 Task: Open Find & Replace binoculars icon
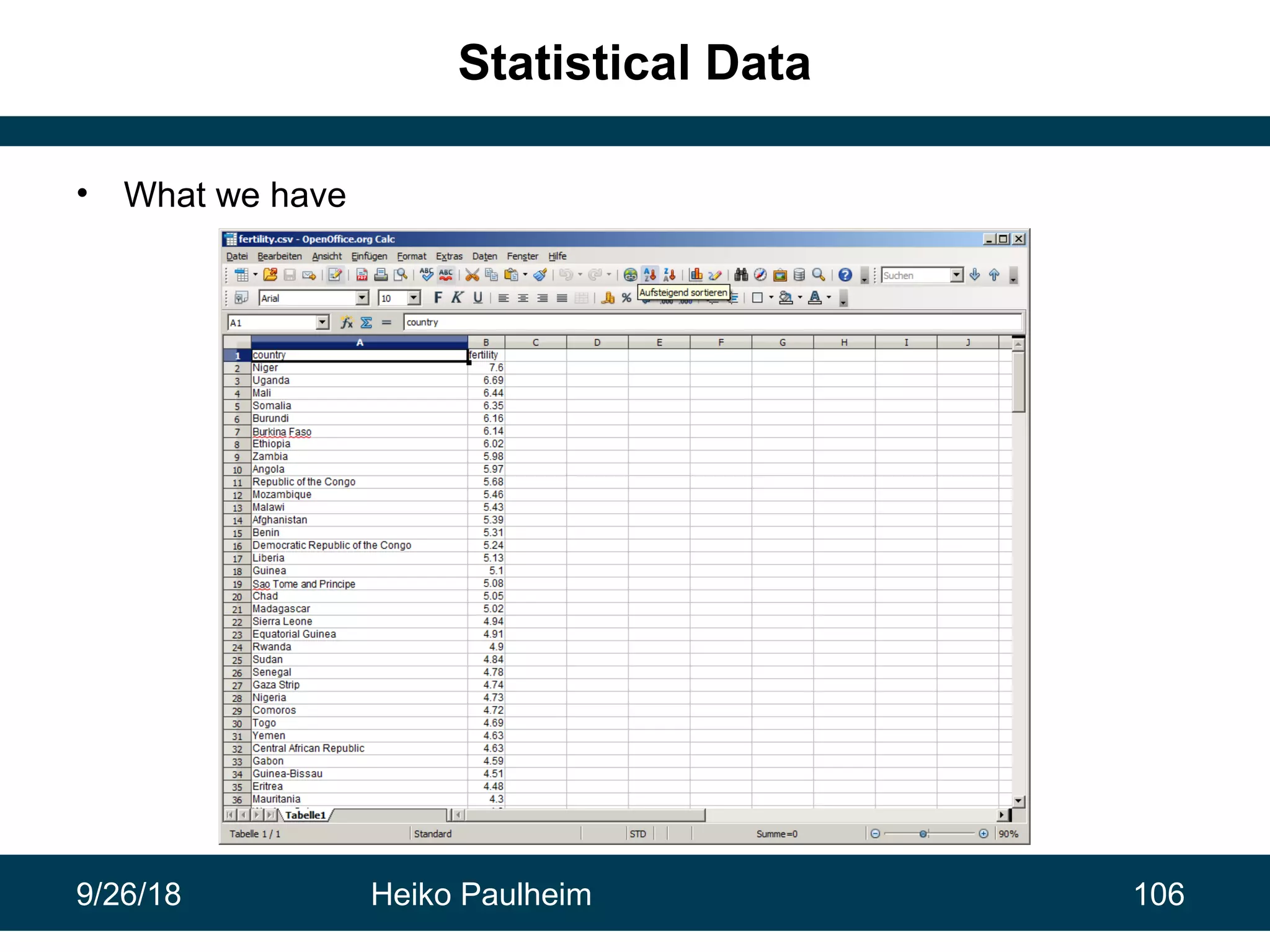(741, 275)
